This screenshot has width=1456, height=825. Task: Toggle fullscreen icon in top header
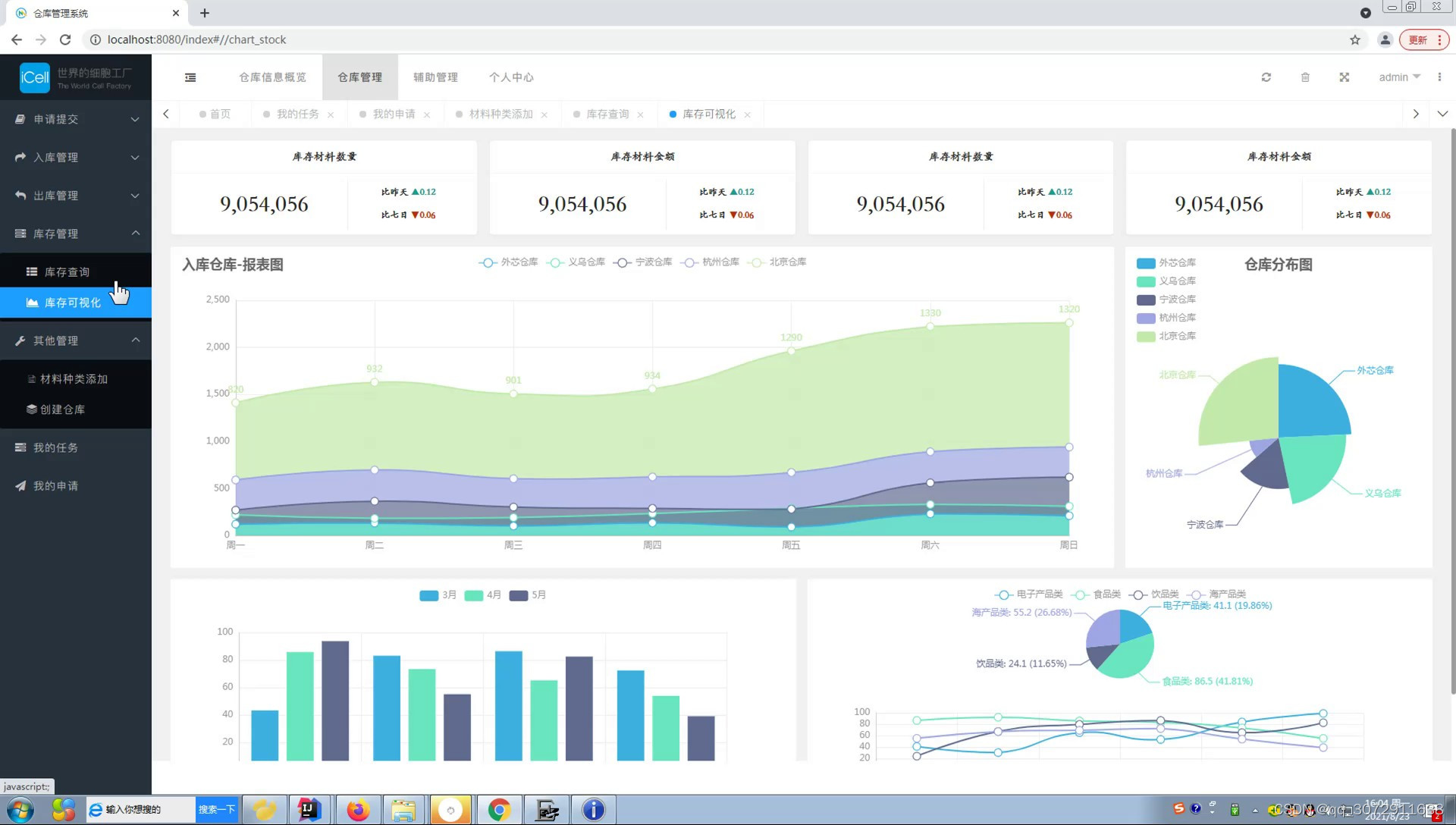tap(1344, 77)
